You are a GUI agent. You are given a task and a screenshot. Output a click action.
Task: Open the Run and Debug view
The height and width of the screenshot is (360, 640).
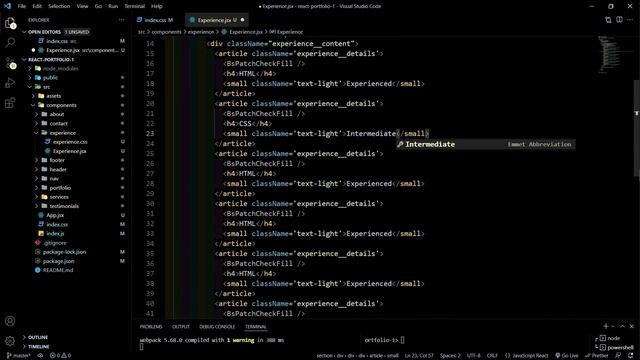coord(10,83)
